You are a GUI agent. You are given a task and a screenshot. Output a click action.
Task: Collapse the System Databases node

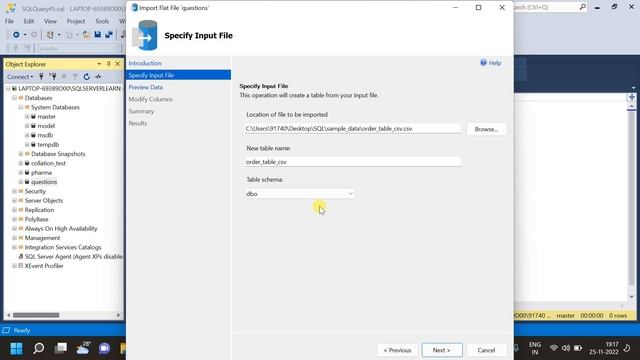pos(20,107)
